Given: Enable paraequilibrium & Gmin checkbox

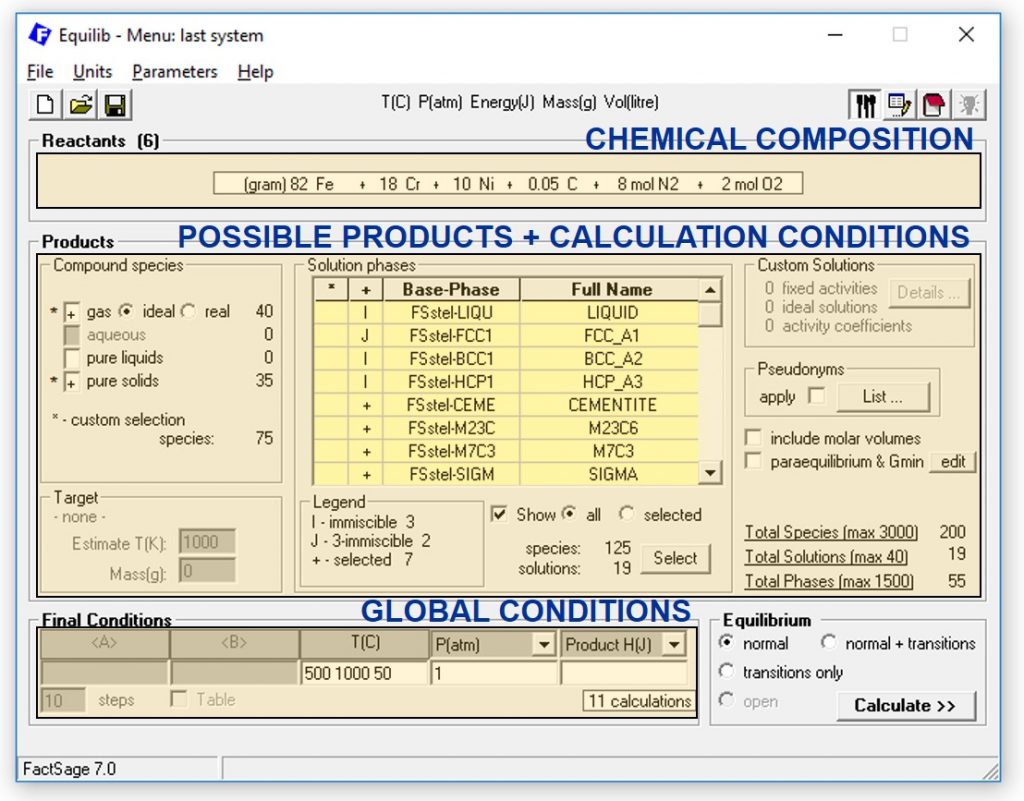Looking at the screenshot, I should coord(753,461).
